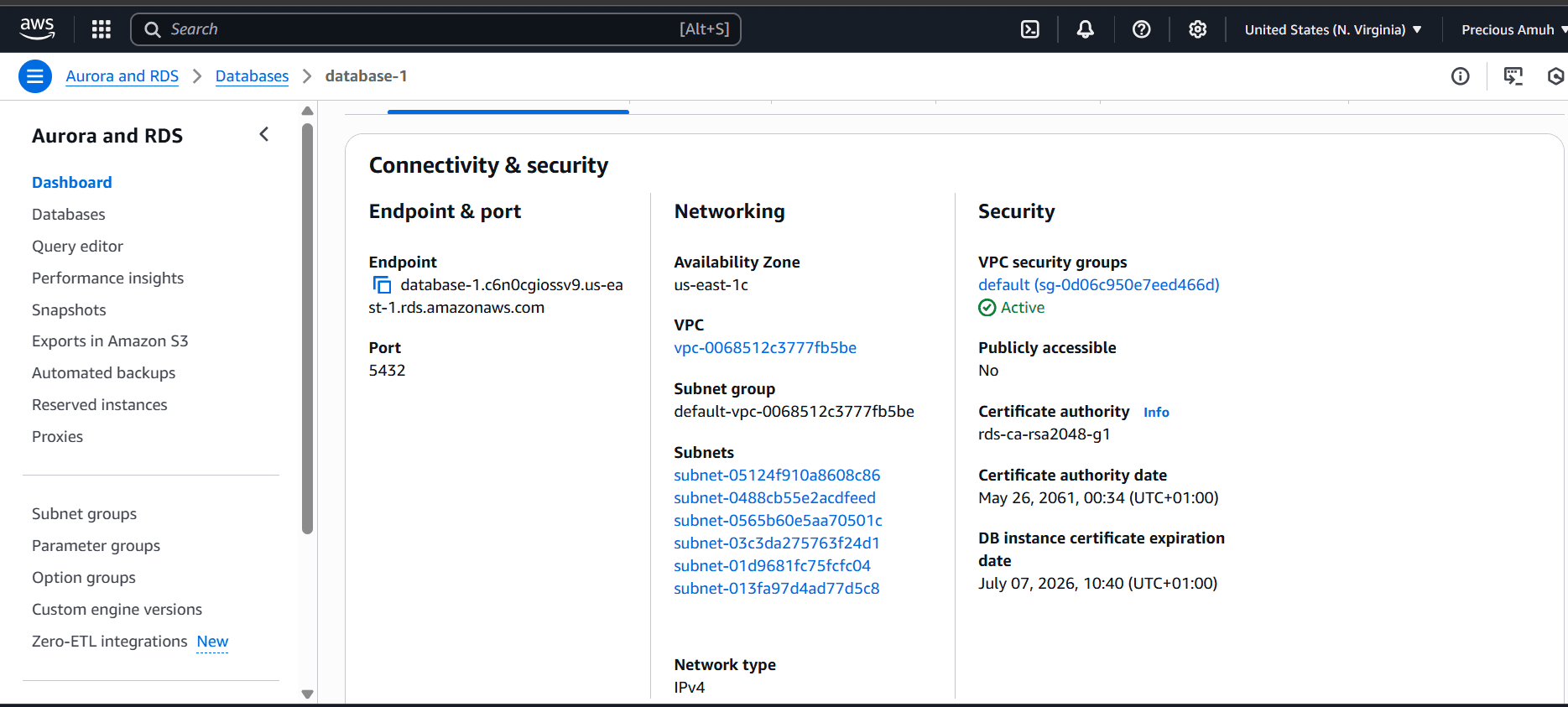Open Databases in the sidebar
Viewport: 1568px width, 707px height.
[69, 215]
